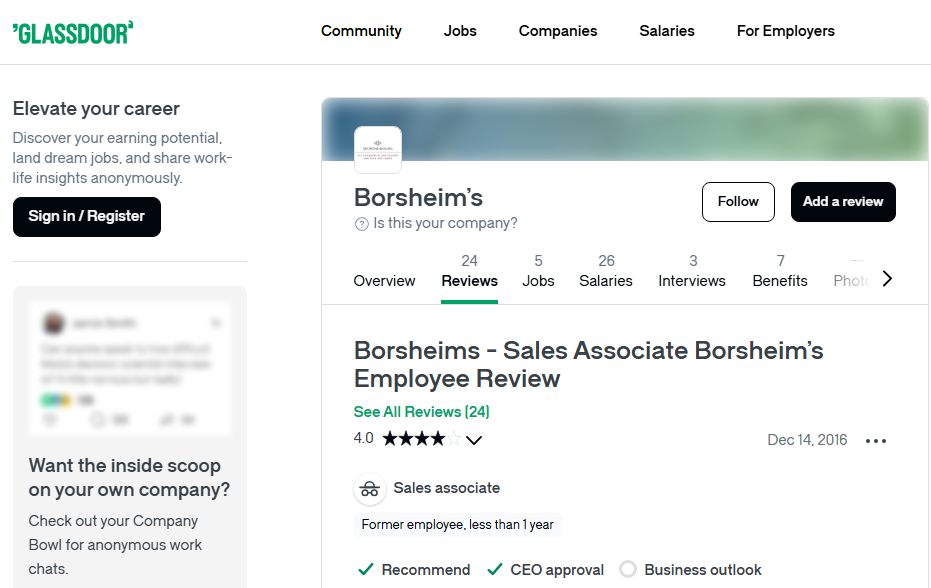The width and height of the screenshot is (931, 588).
Task: Open See All Reviews (24) link
Action: (x=422, y=412)
